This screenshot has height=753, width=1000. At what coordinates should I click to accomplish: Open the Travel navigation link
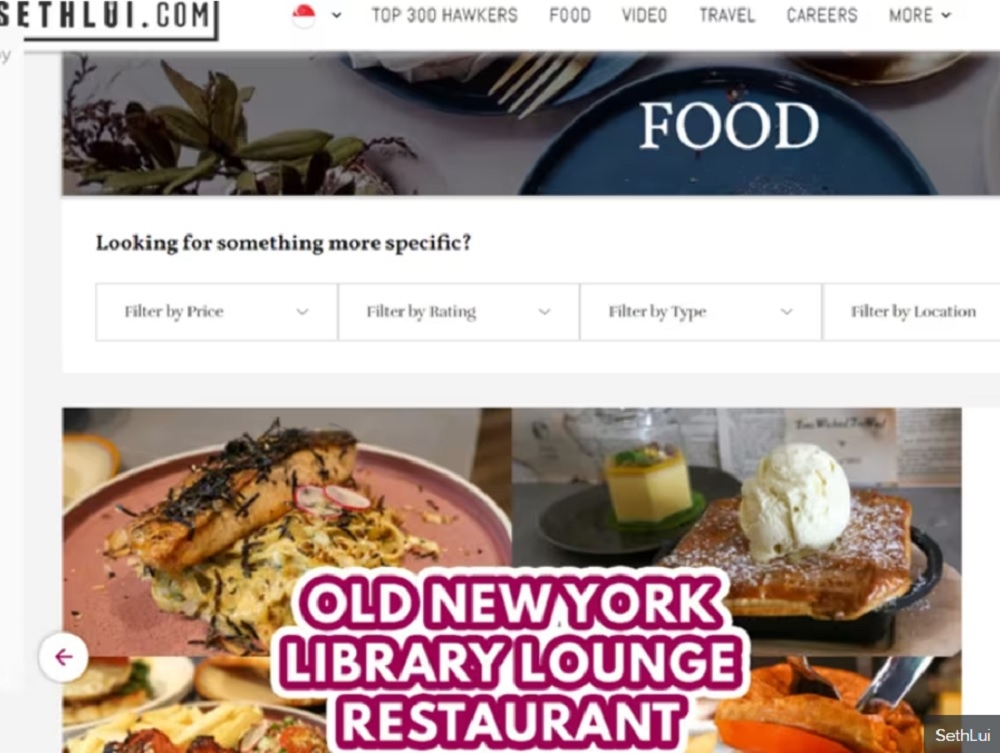pos(727,15)
